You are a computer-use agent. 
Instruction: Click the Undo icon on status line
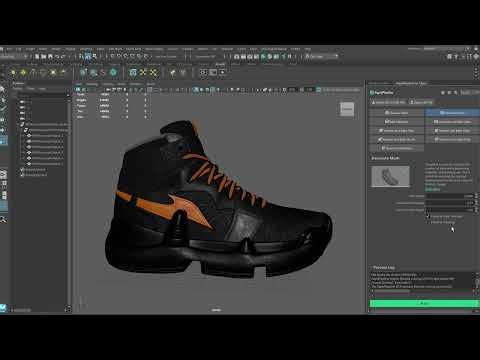coord(57,57)
